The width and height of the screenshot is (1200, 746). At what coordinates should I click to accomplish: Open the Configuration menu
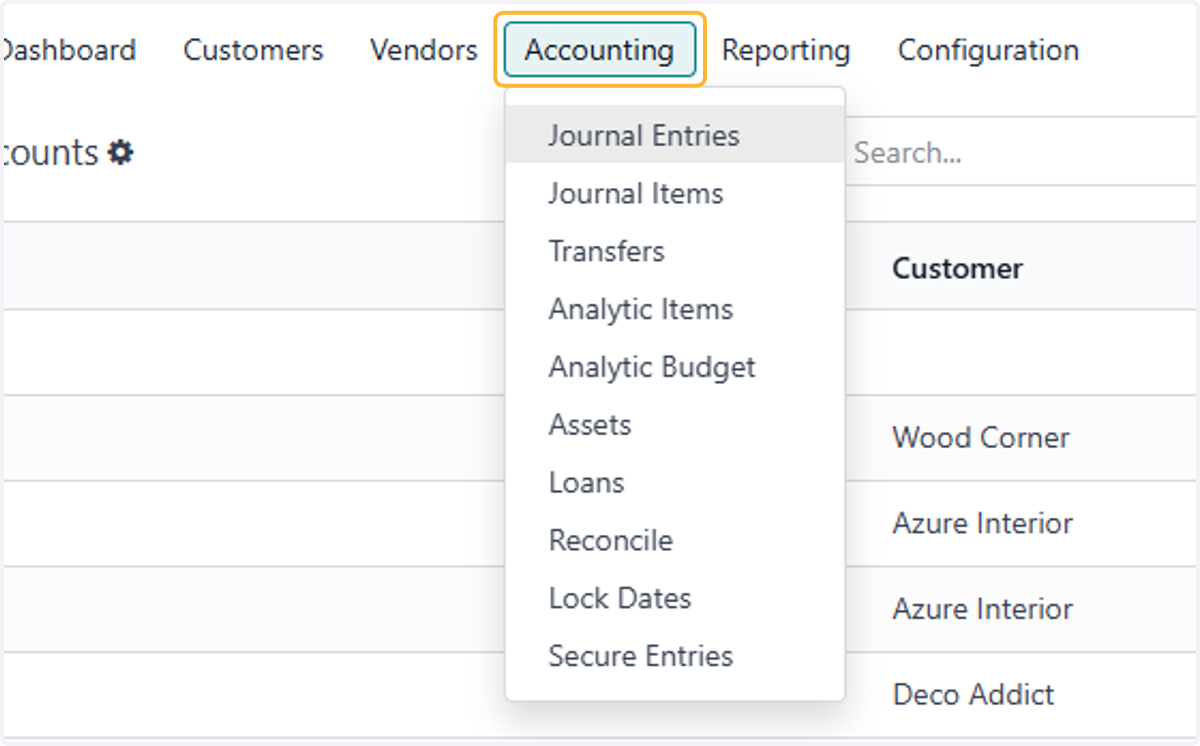click(x=988, y=50)
